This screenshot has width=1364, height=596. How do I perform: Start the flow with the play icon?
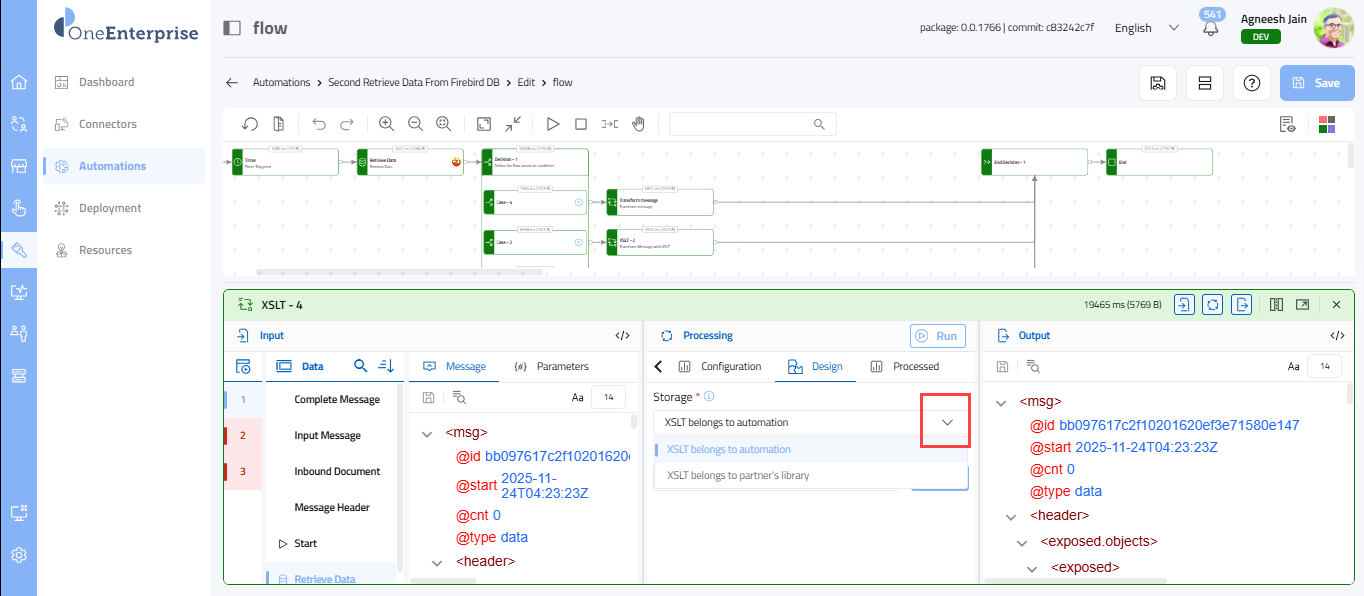[x=552, y=124]
